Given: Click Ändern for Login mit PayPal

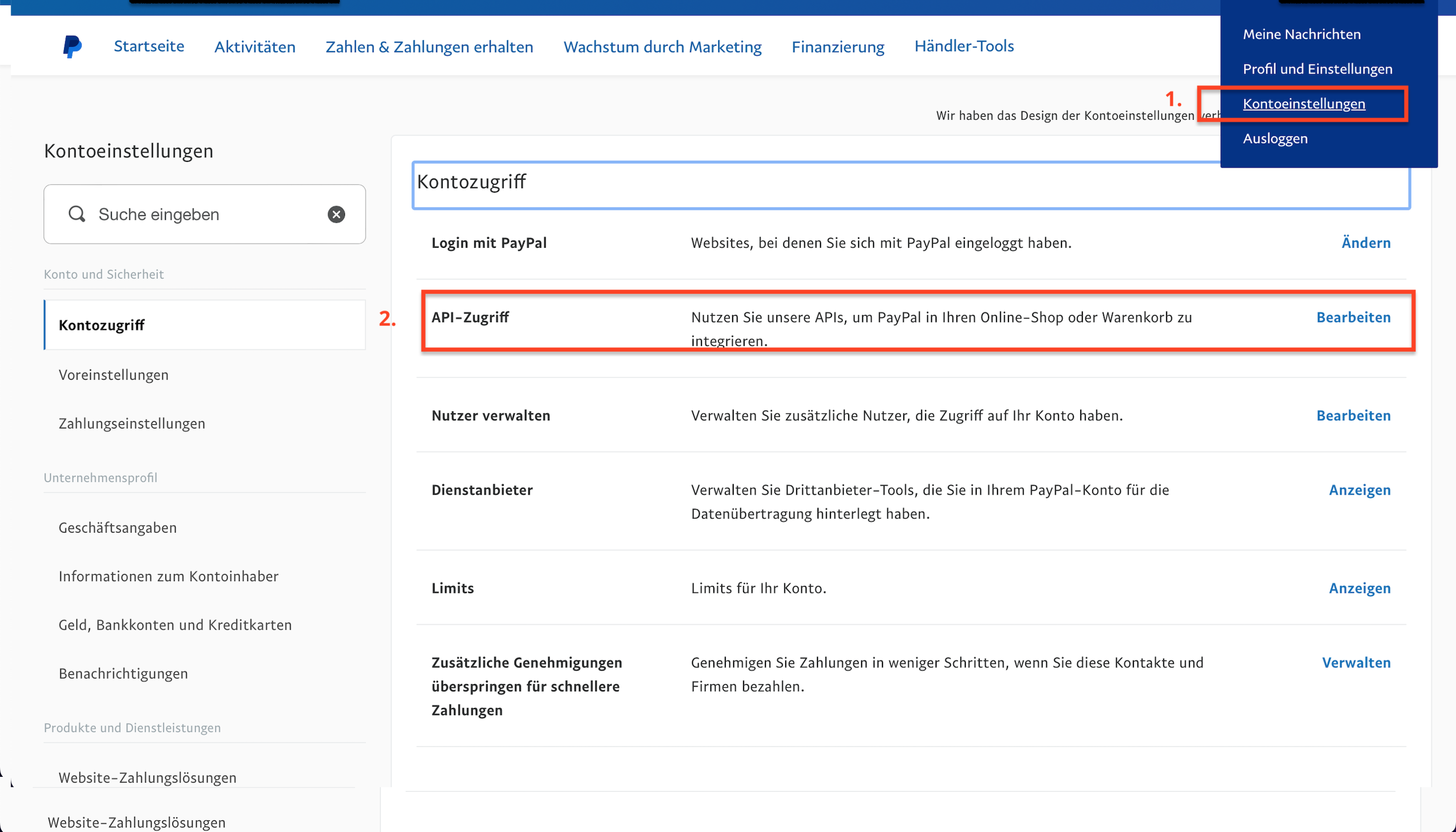Looking at the screenshot, I should click(1366, 244).
